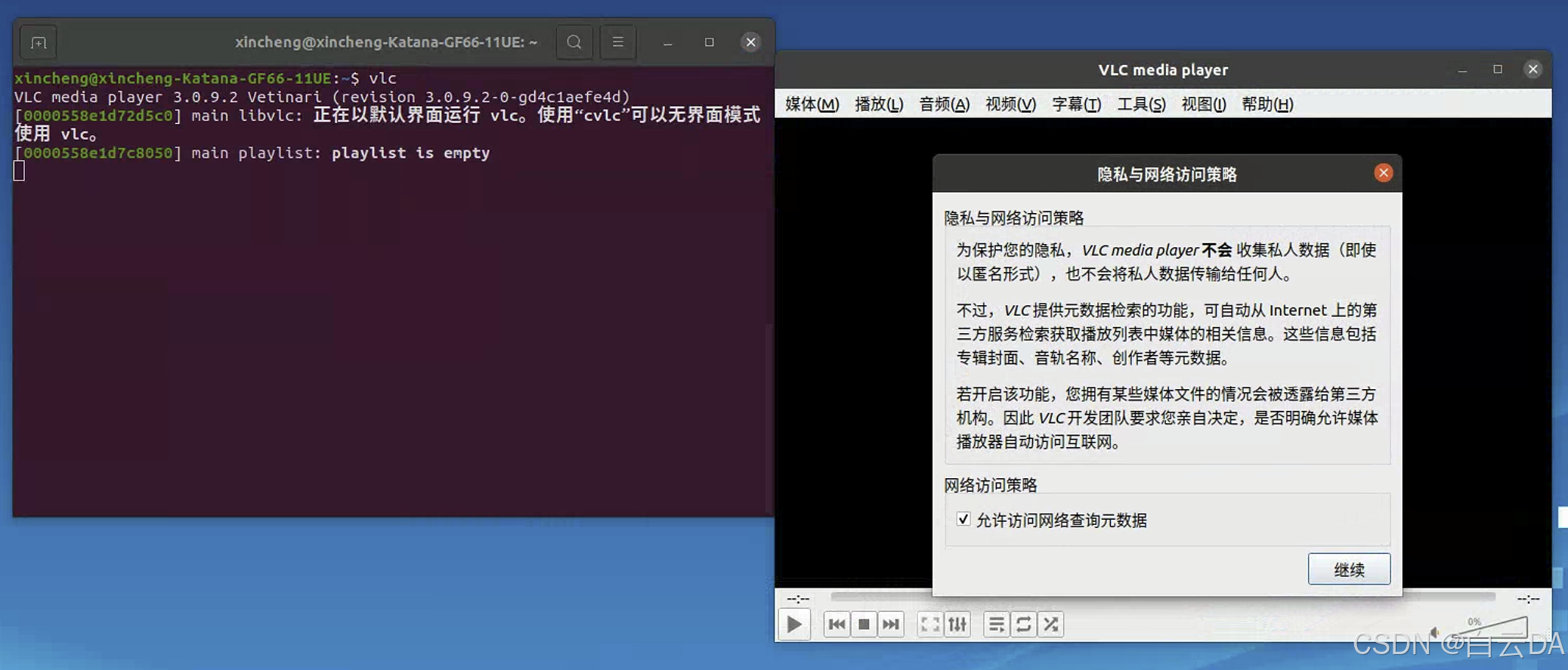Screen dimensions: 1568x670
Task: Open a new terminal tab icon
Action: (39, 43)
